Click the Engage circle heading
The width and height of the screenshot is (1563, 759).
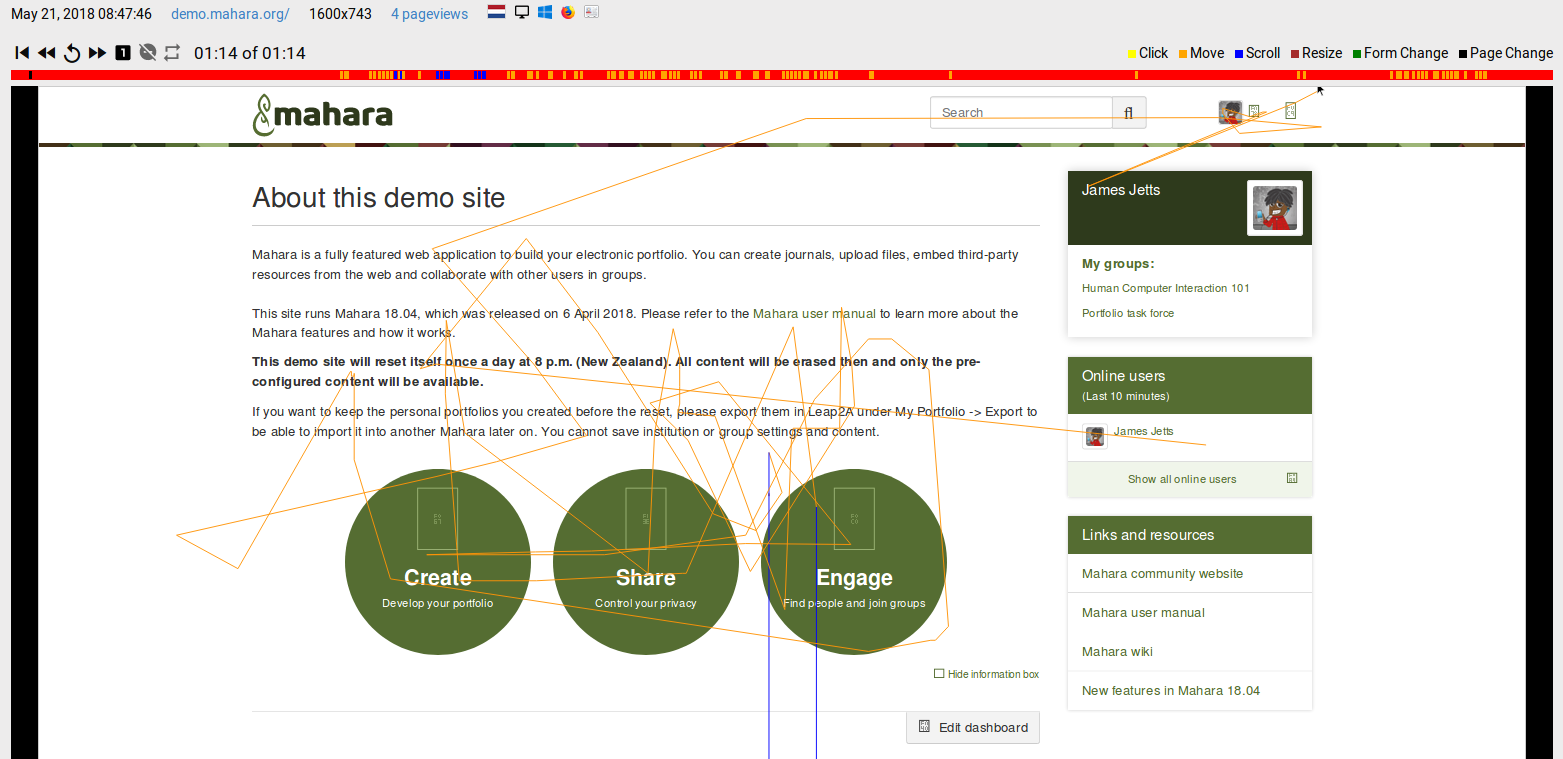tap(854, 578)
